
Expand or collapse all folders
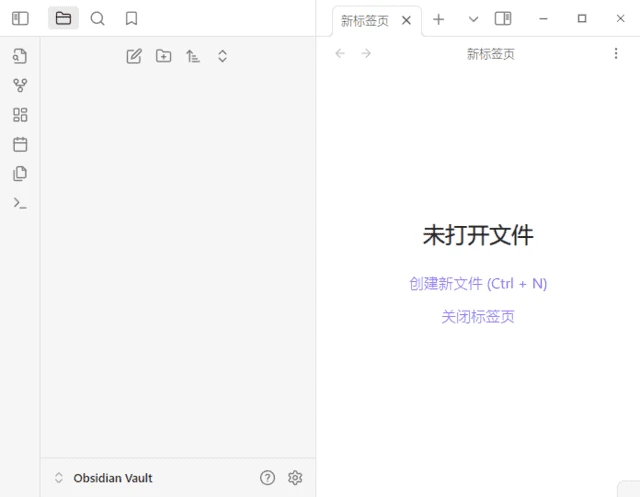(222, 56)
